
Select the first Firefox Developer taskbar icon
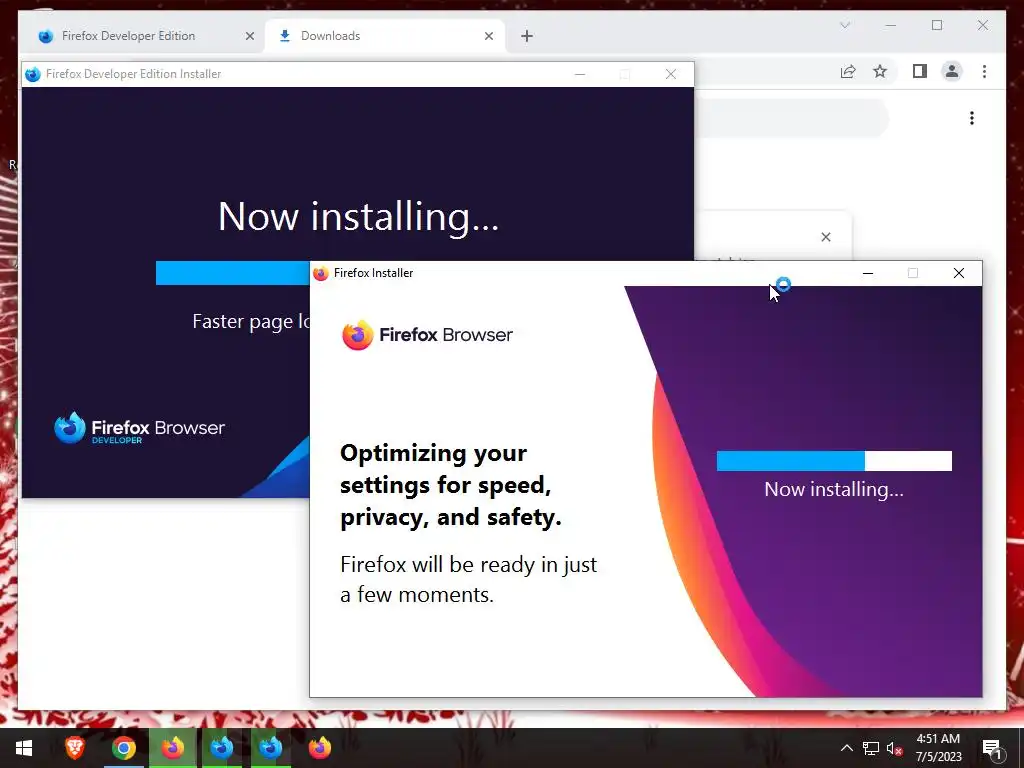[x=221, y=748]
